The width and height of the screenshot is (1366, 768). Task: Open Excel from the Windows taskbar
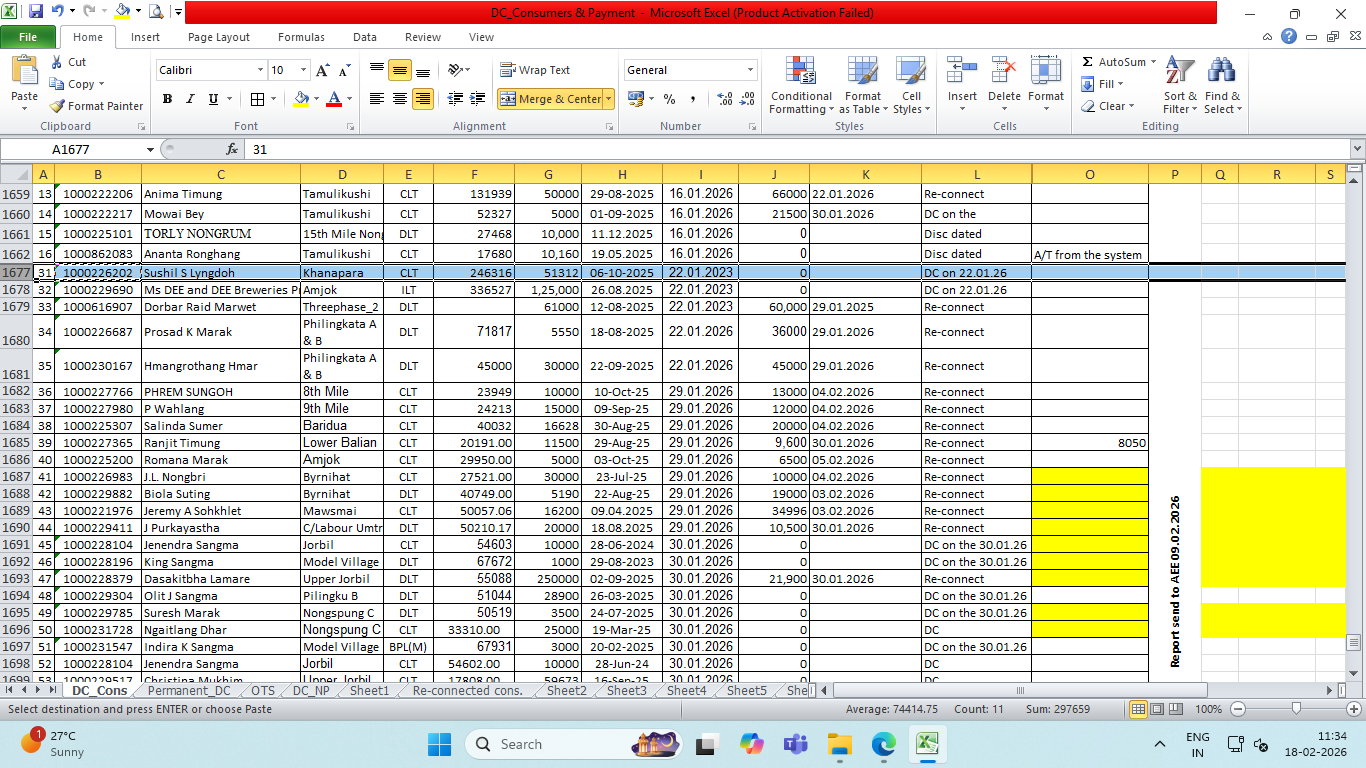pos(927,744)
